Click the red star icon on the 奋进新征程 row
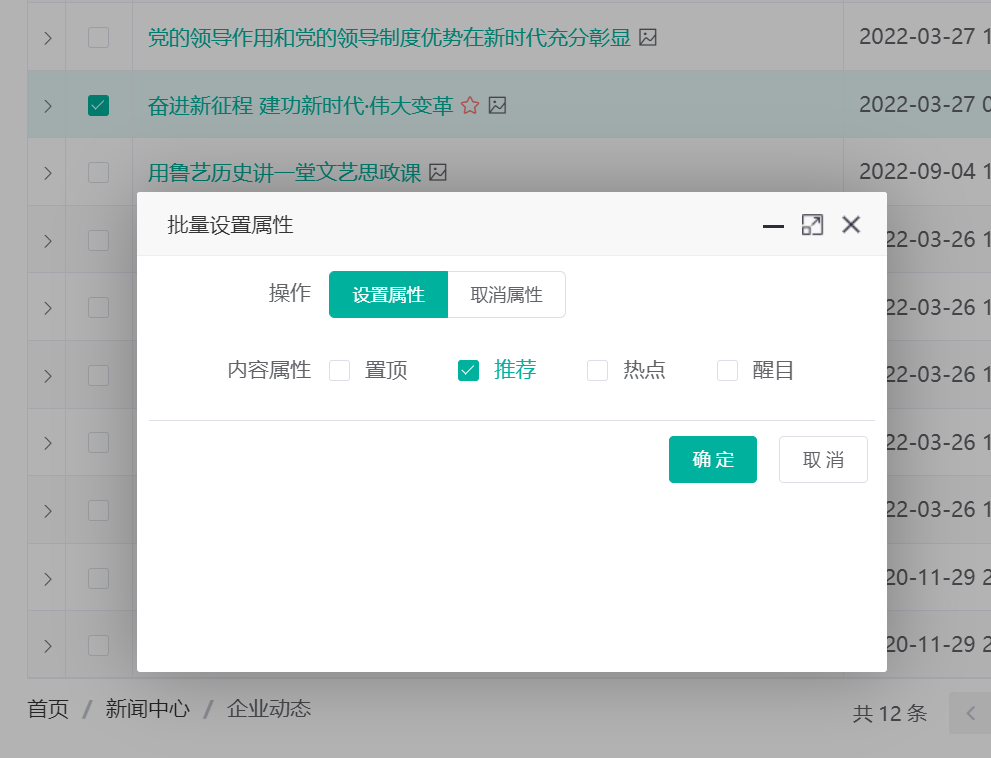Image resolution: width=991 pixels, height=758 pixels. [x=470, y=104]
